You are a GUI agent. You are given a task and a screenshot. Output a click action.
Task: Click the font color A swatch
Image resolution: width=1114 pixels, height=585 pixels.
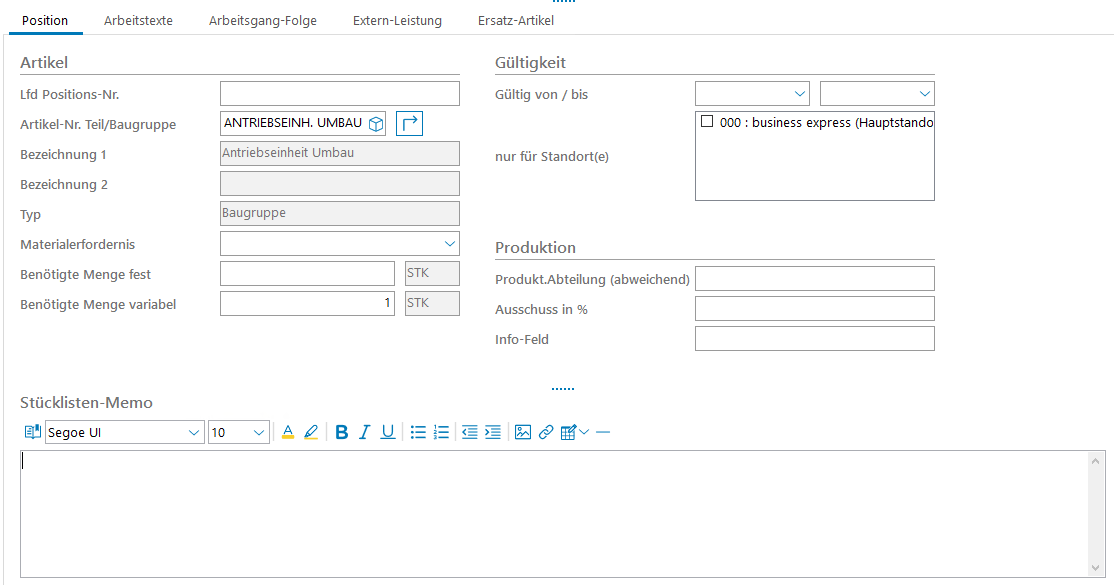(x=288, y=432)
